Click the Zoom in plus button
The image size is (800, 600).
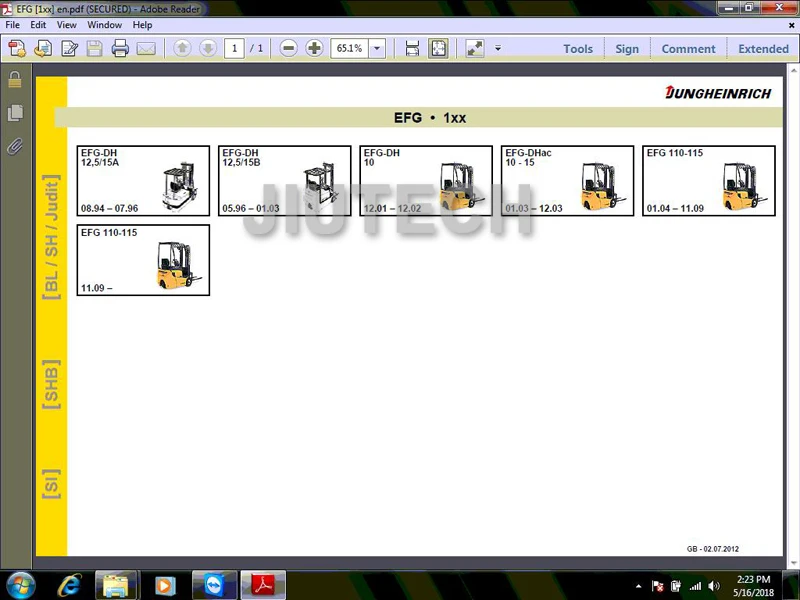314,48
